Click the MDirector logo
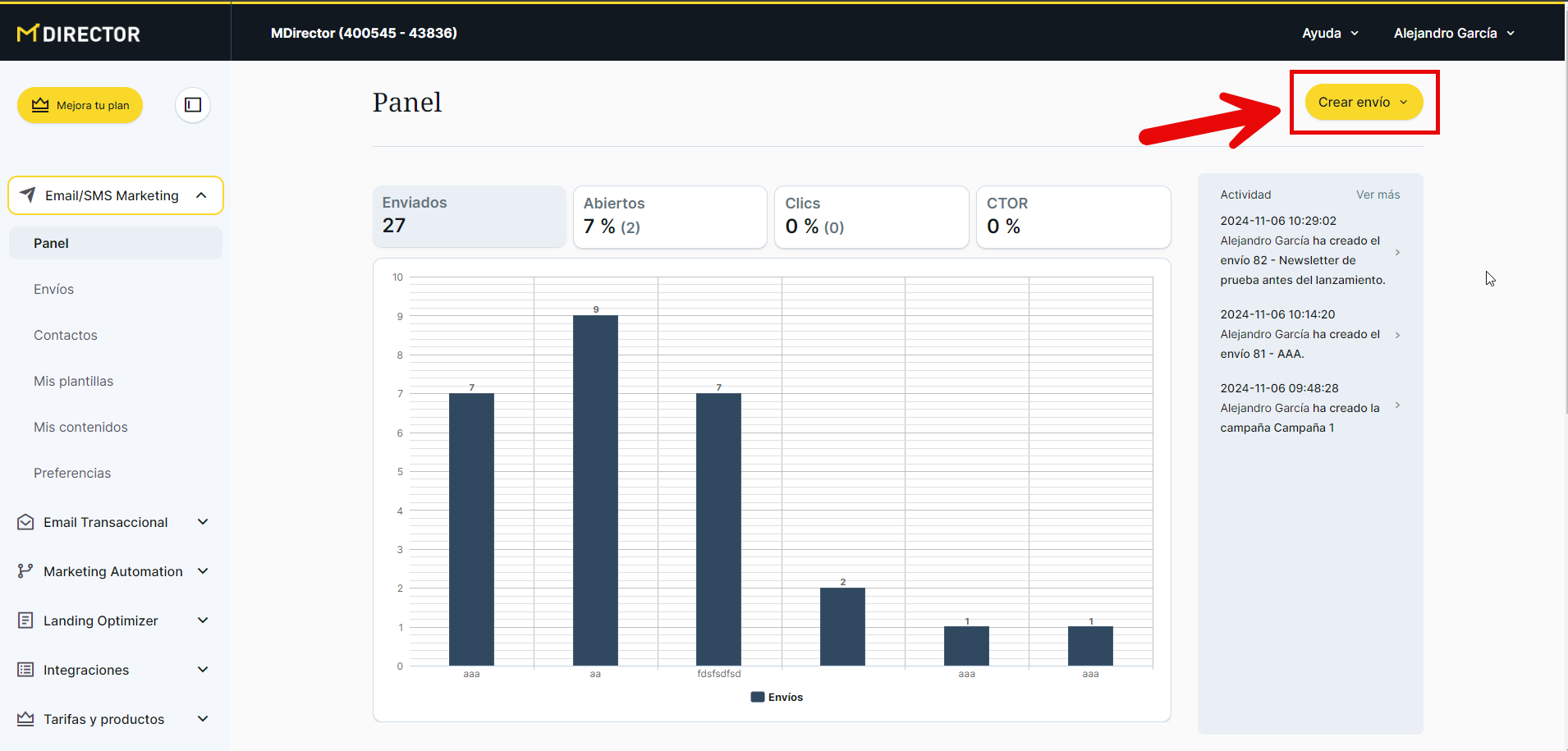The height and width of the screenshot is (751, 1568). coord(79,34)
